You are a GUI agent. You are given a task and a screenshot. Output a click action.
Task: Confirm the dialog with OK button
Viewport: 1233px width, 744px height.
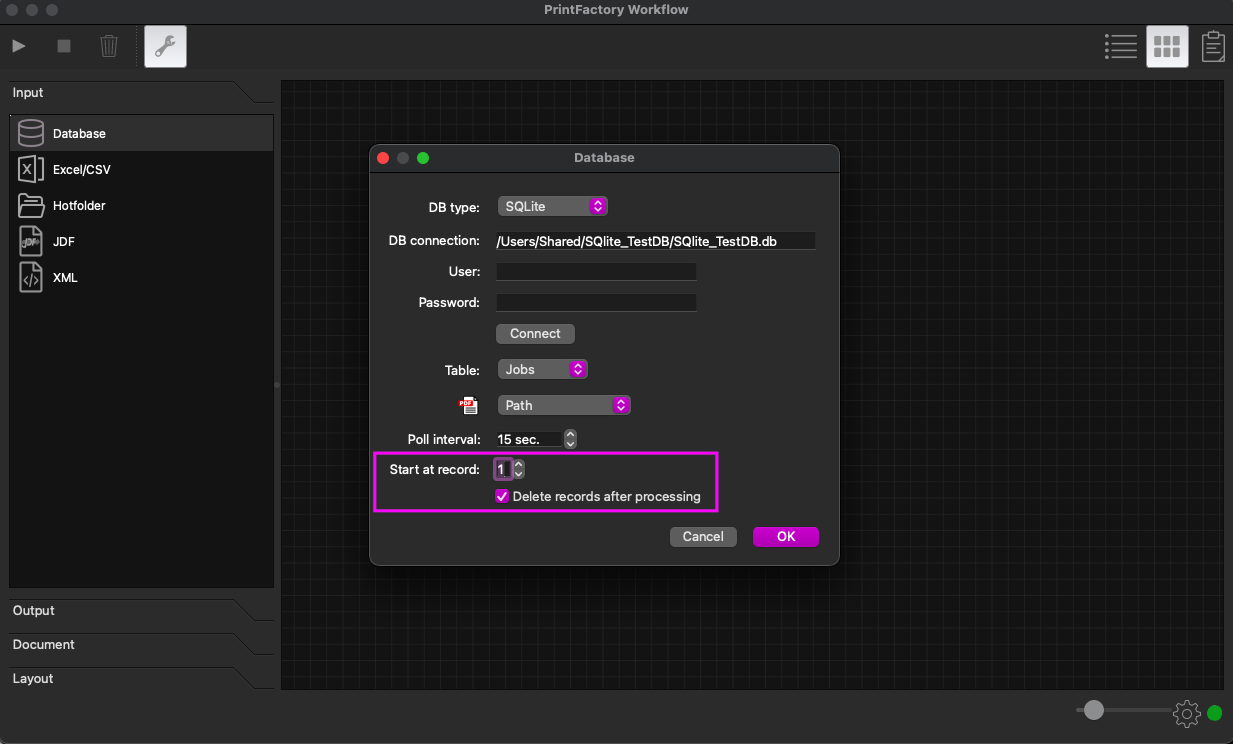coord(786,537)
